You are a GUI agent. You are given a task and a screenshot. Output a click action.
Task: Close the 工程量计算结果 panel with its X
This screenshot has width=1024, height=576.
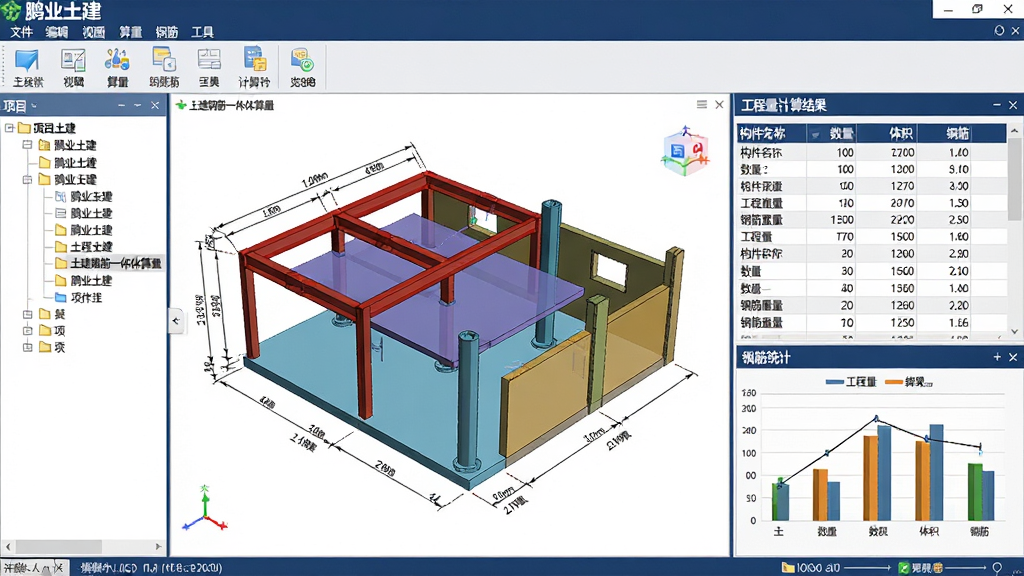[1013, 104]
